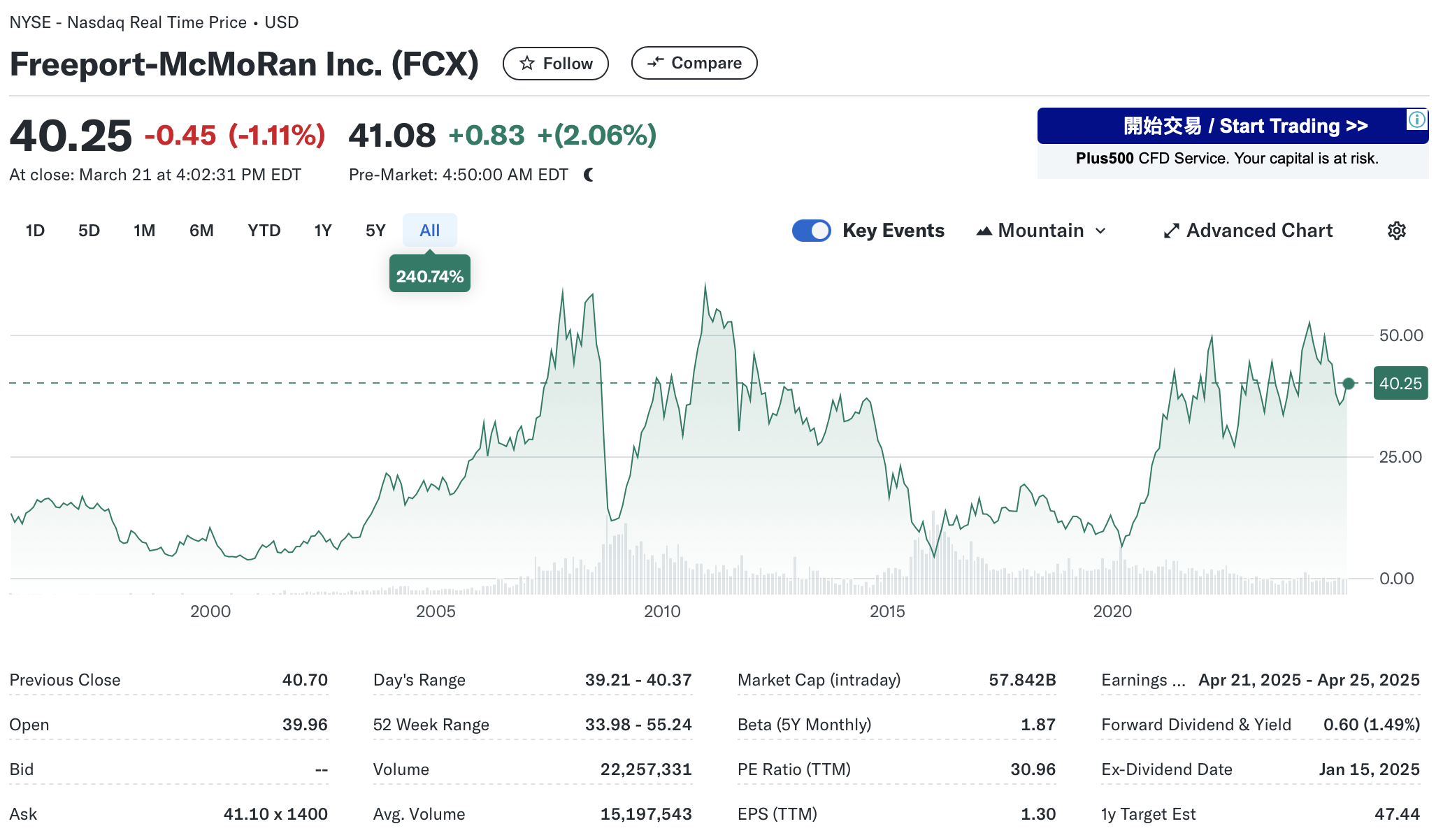Click the compare arrows icon
This screenshot has height=840, width=1443.
coord(655,63)
